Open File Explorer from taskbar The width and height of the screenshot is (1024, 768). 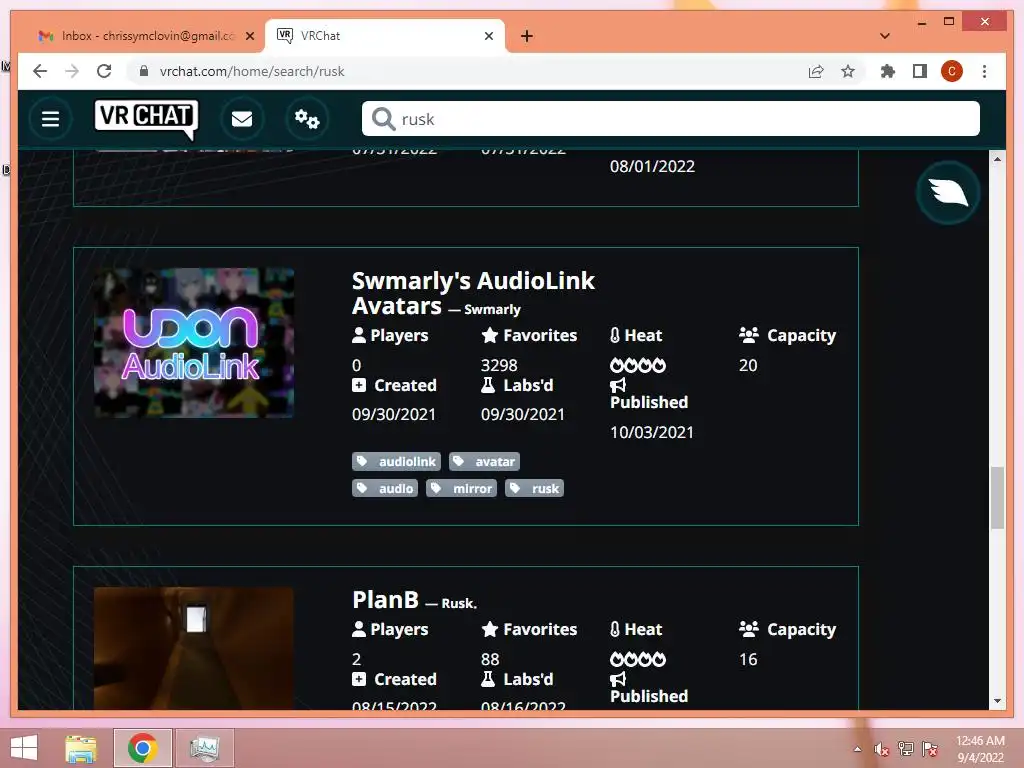click(81, 748)
